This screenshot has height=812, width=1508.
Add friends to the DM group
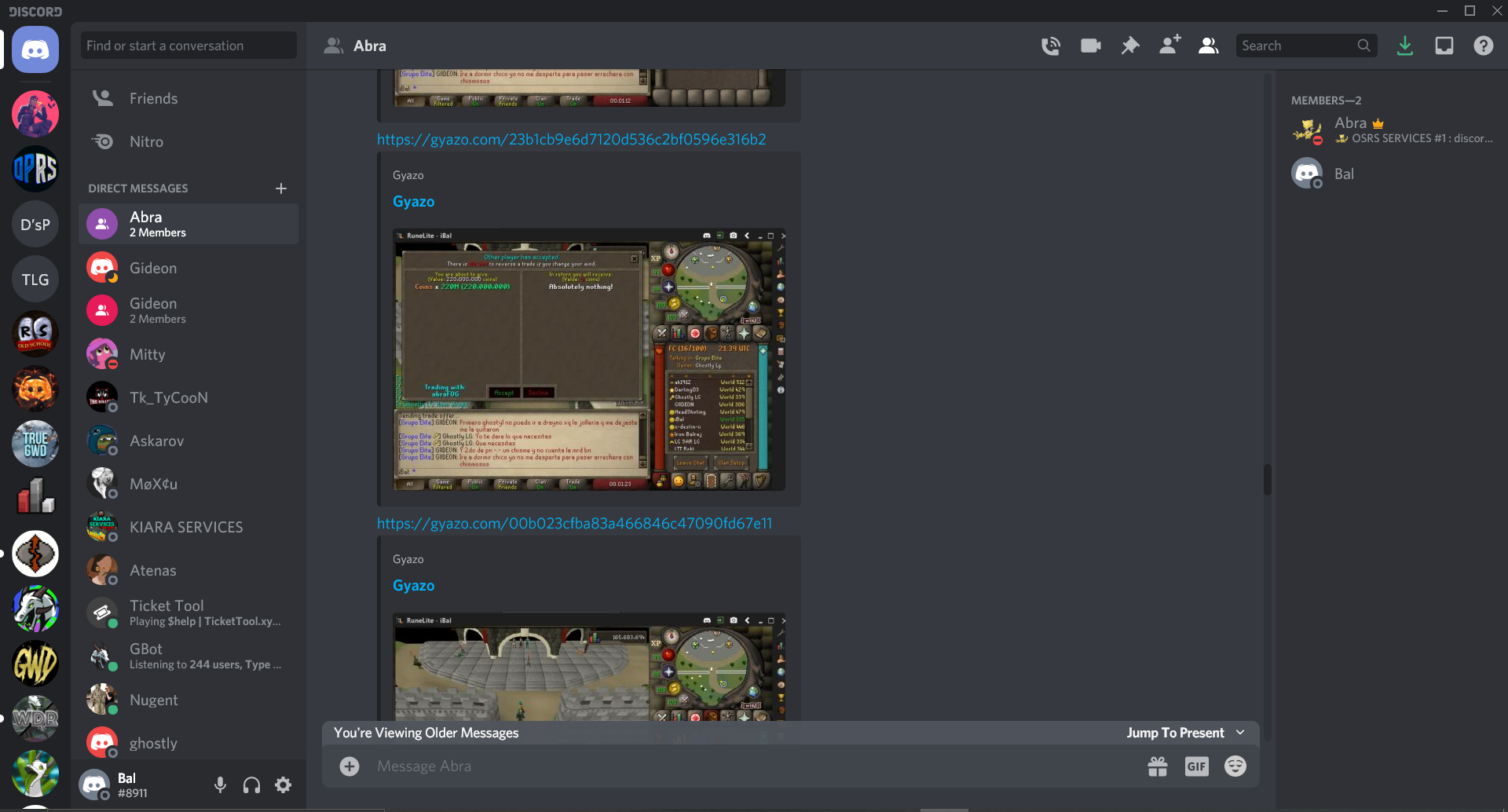click(1169, 46)
